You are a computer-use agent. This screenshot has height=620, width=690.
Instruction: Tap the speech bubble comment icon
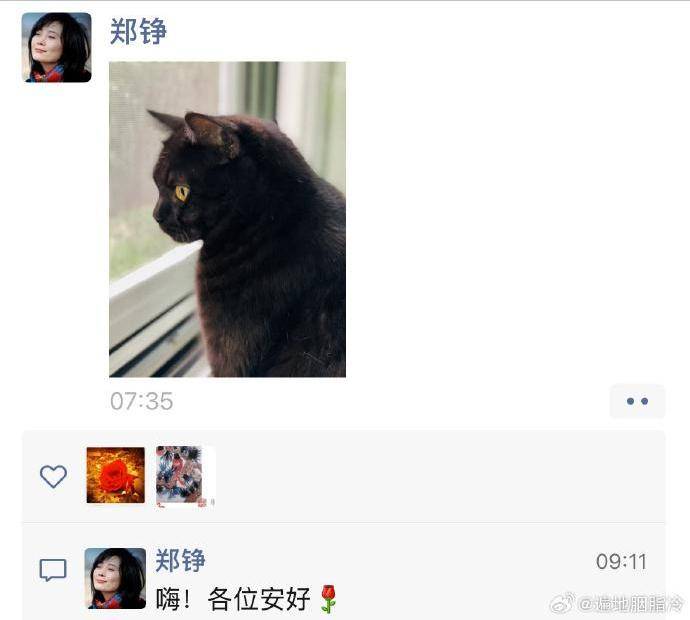click(x=53, y=570)
